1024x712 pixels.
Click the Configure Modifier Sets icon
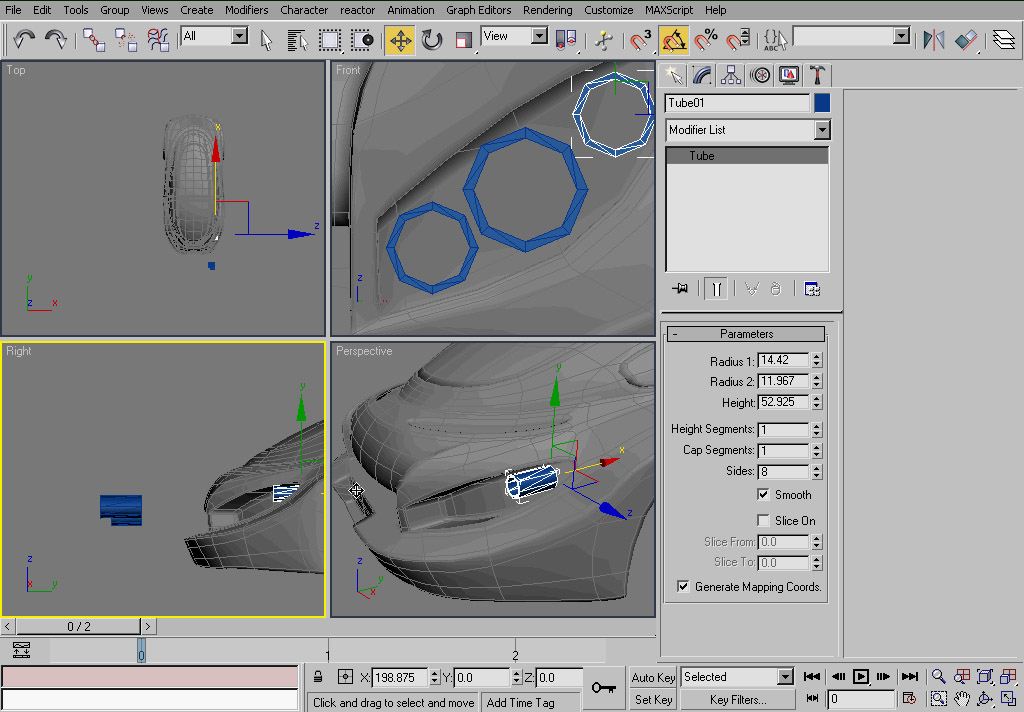coord(812,289)
